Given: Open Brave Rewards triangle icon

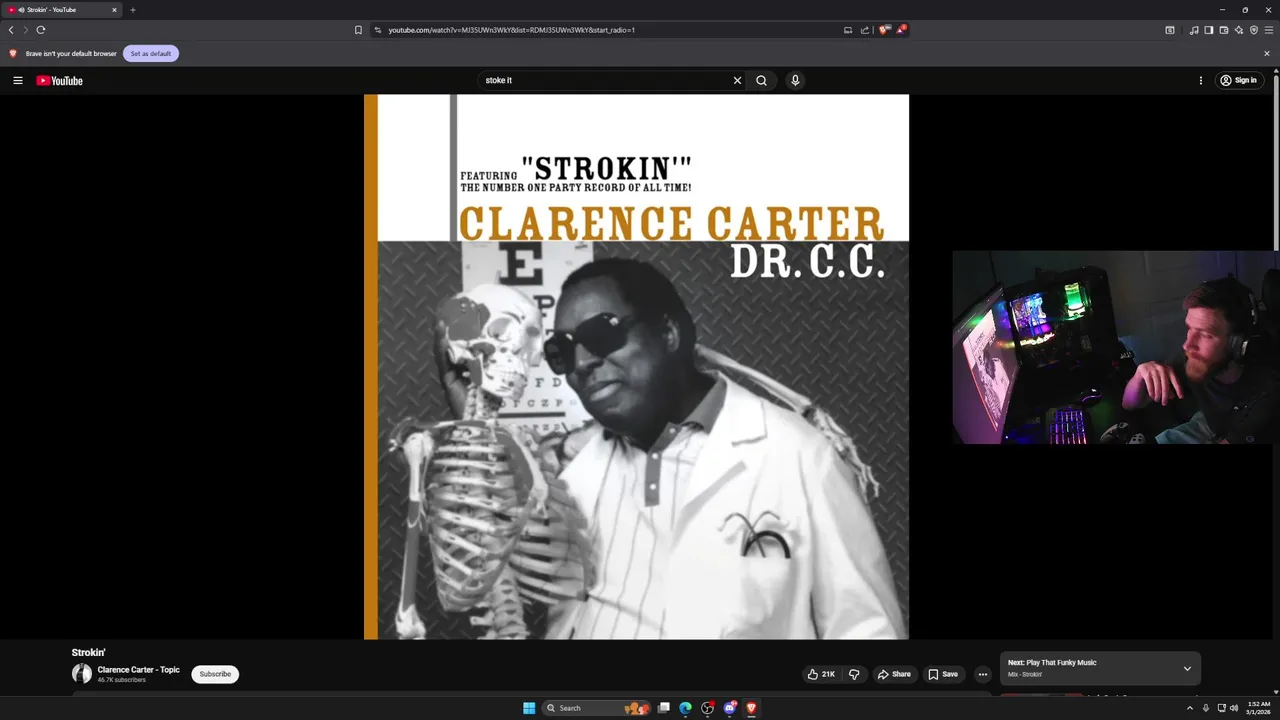Looking at the screenshot, I should (901, 30).
